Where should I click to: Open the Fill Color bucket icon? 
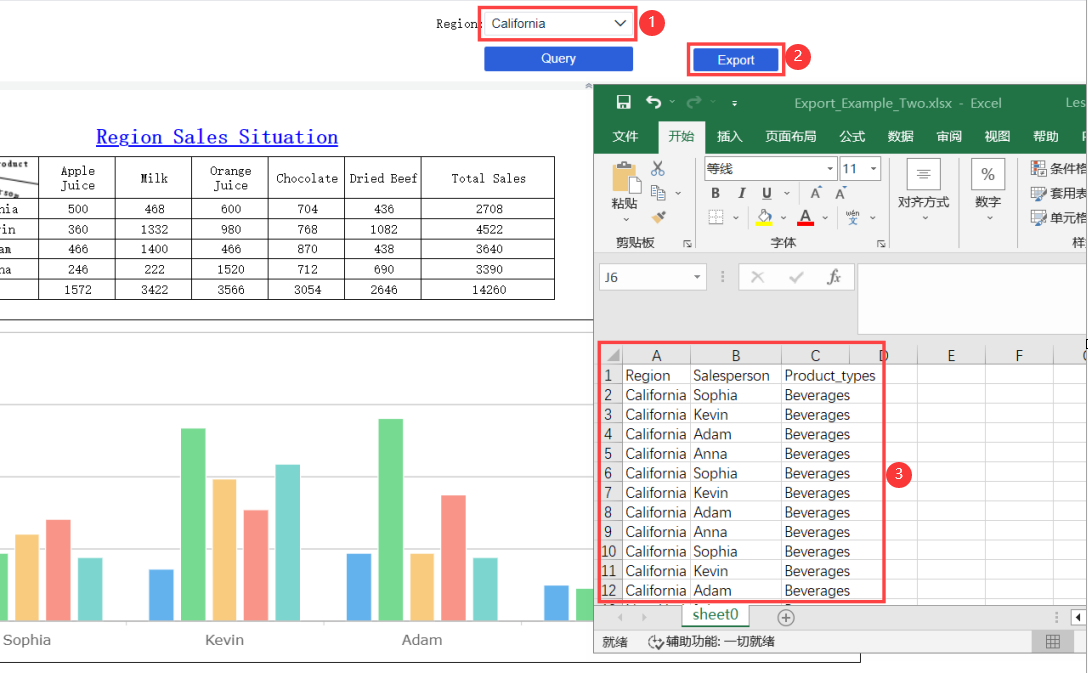(764, 217)
